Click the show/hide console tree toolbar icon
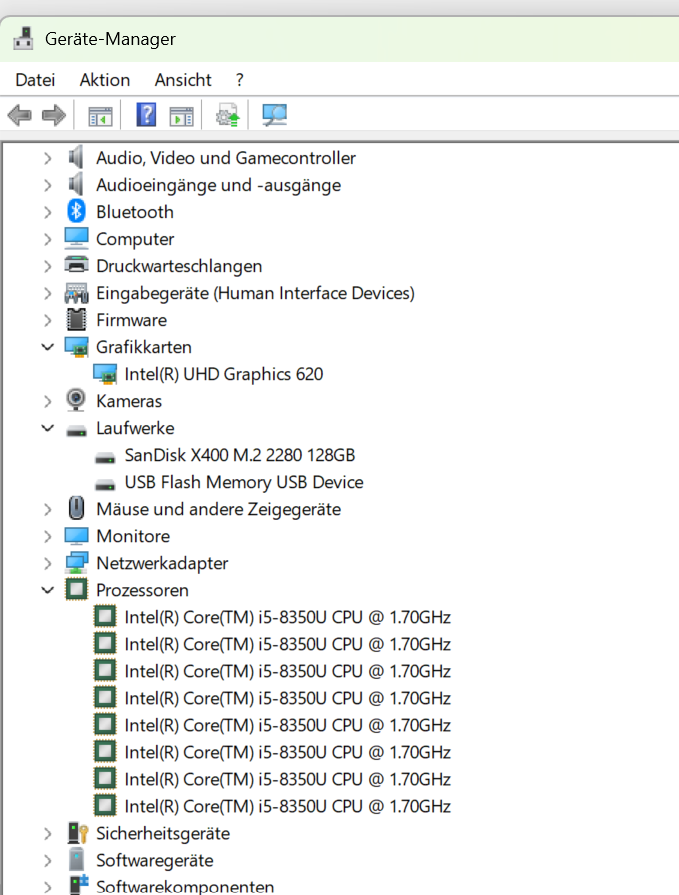The width and height of the screenshot is (679, 895). (x=100, y=116)
